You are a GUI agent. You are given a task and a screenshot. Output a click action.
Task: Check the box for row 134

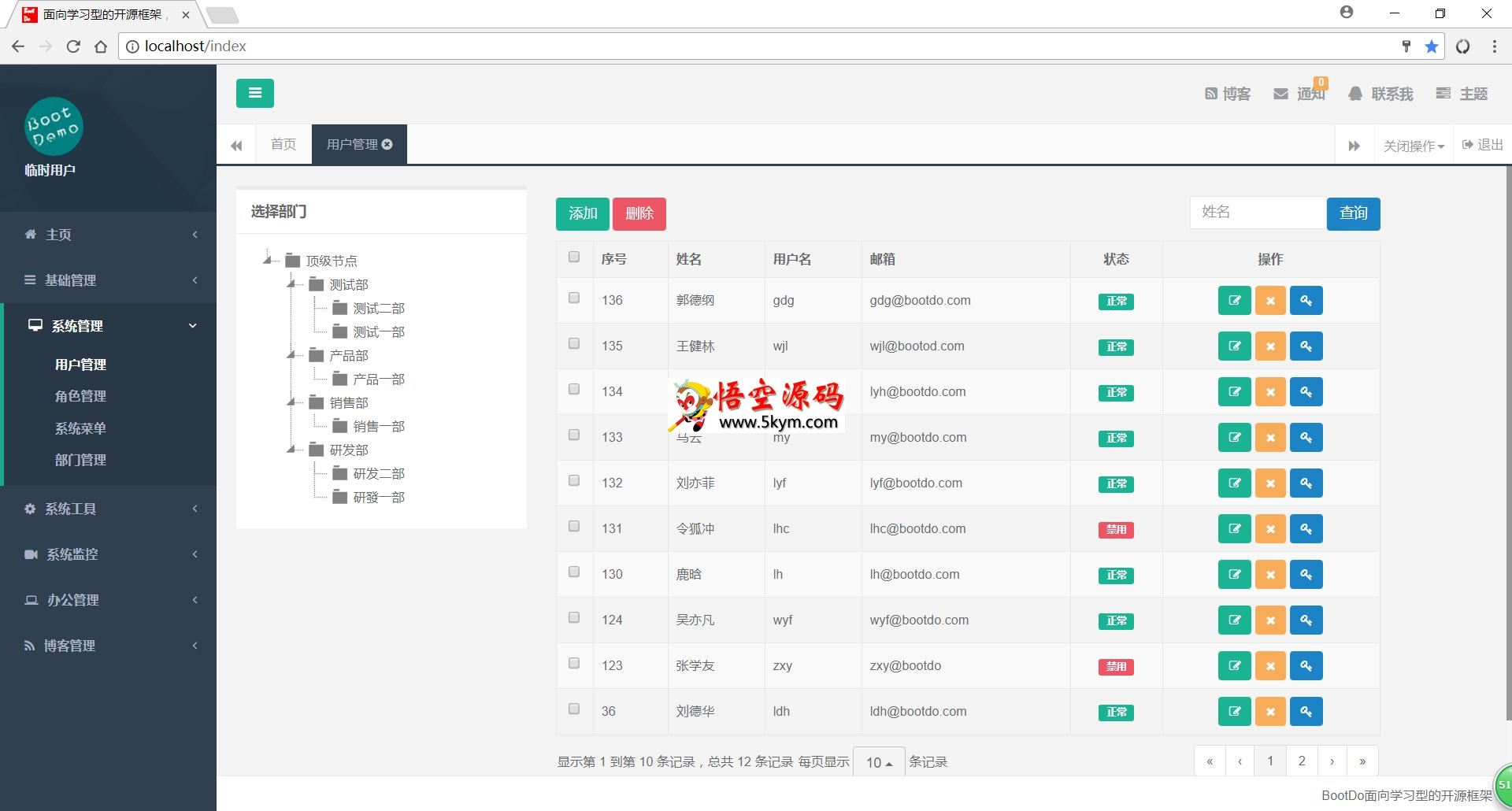point(574,389)
